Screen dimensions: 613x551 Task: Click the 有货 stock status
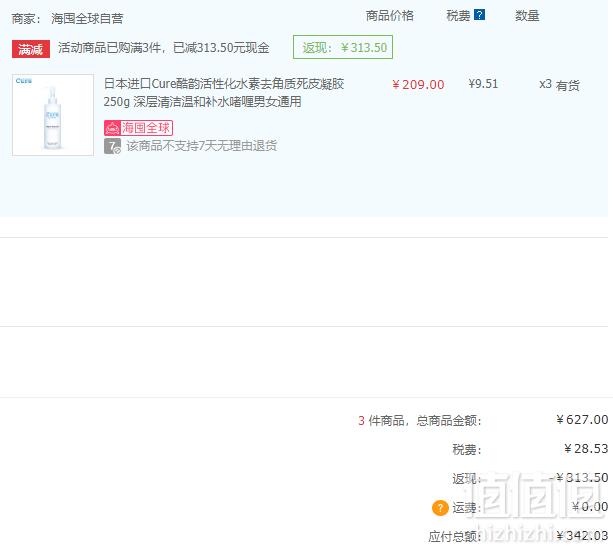(x=568, y=85)
